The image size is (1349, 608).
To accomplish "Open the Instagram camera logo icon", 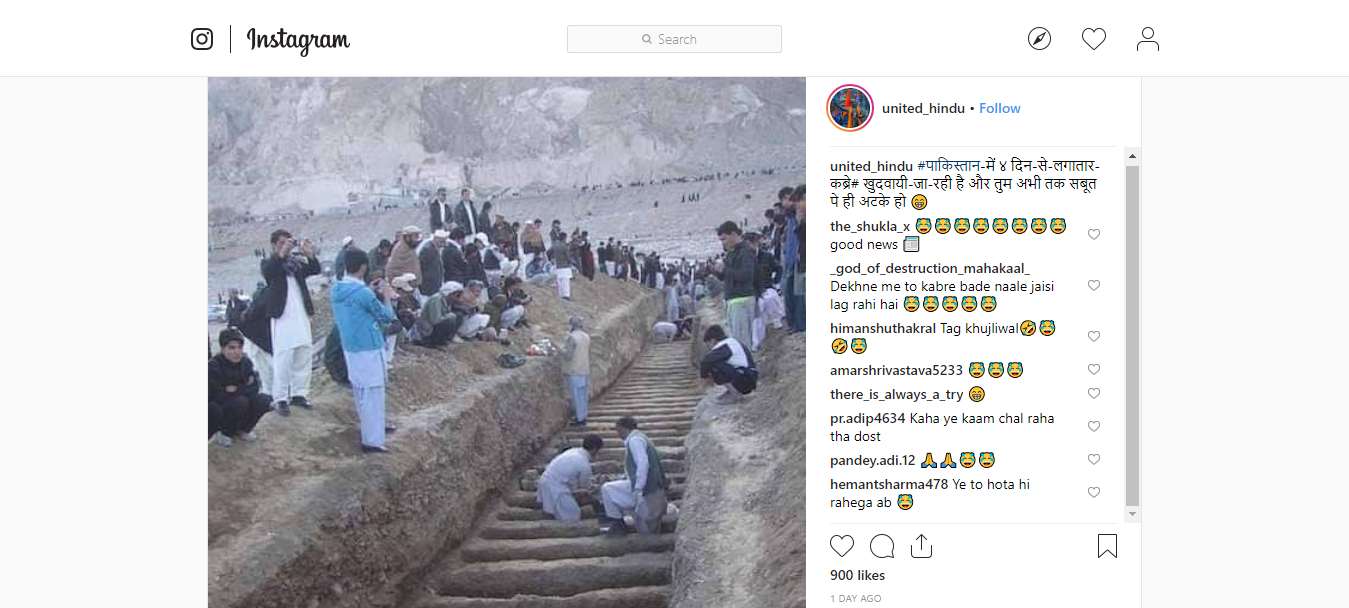I will pos(202,39).
